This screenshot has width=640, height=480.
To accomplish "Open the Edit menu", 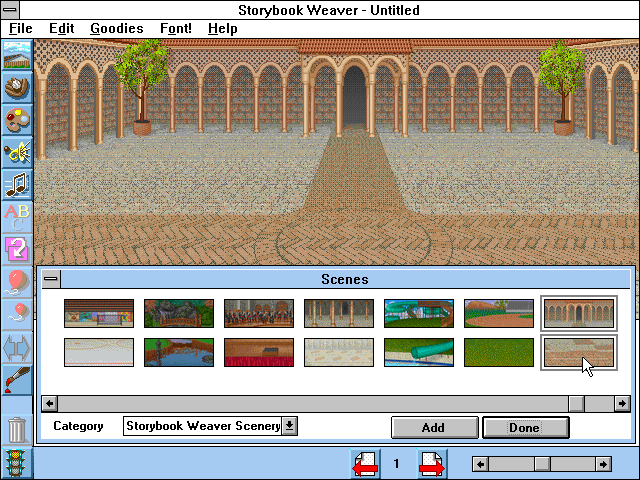I will click(x=62, y=29).
